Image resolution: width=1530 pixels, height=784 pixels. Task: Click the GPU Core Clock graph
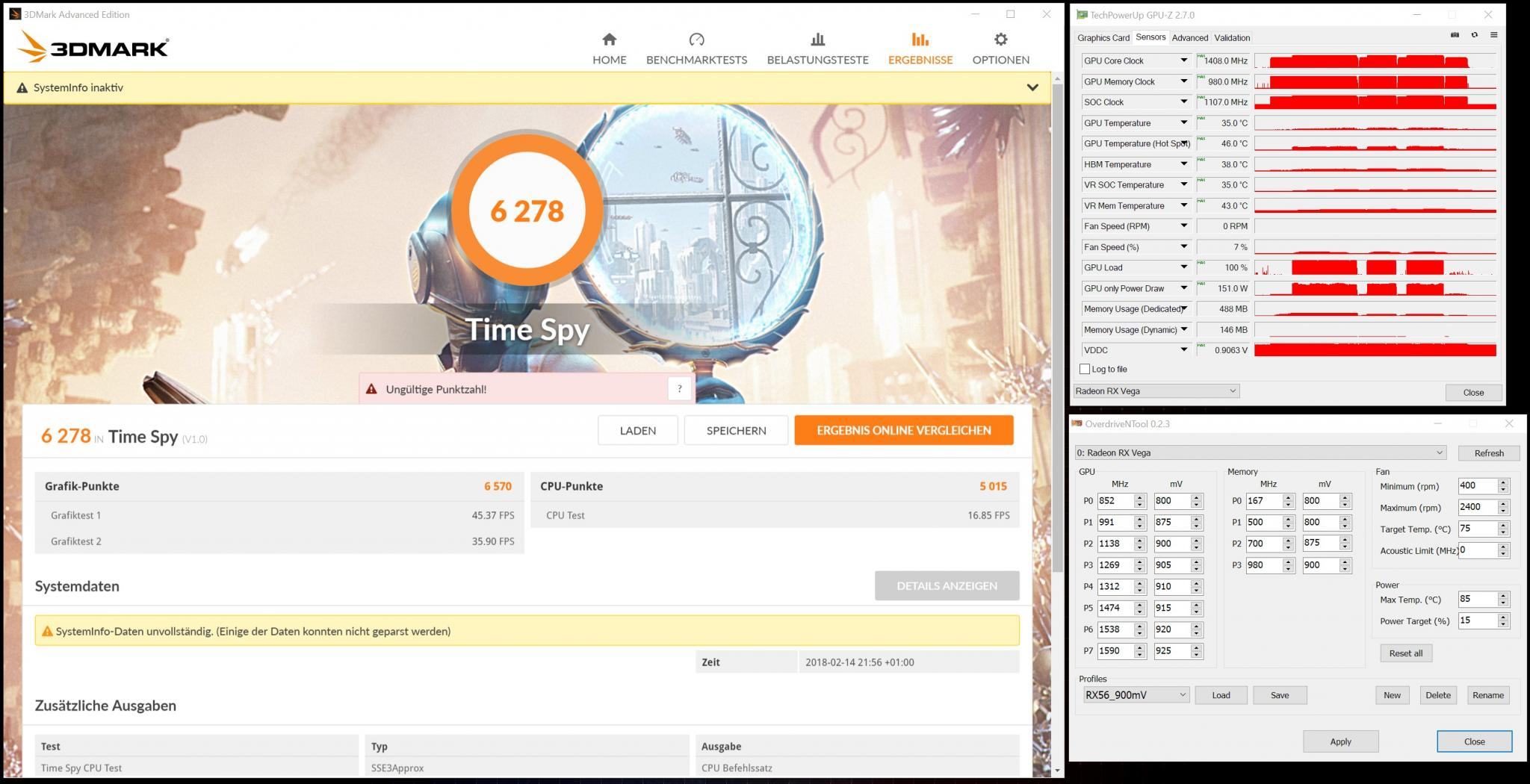pyautogui.click(x=1375, y=60)
